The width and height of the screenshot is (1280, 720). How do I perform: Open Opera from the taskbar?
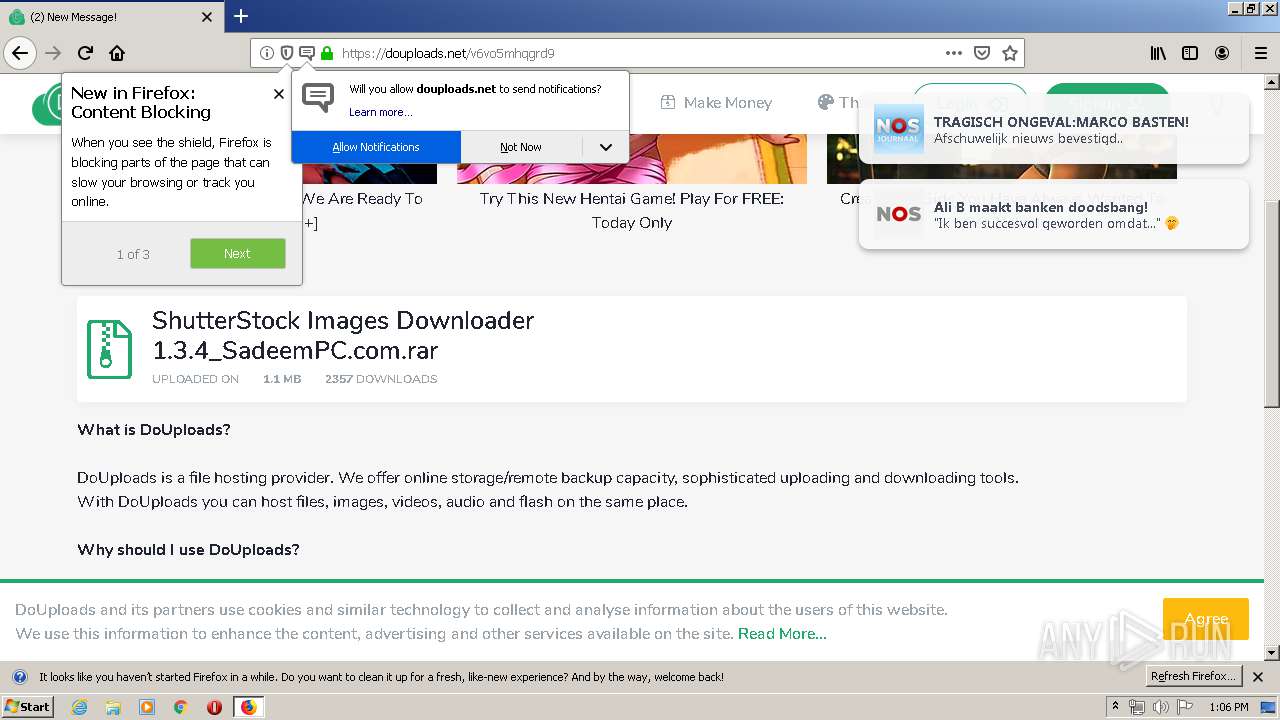point(214,707)
